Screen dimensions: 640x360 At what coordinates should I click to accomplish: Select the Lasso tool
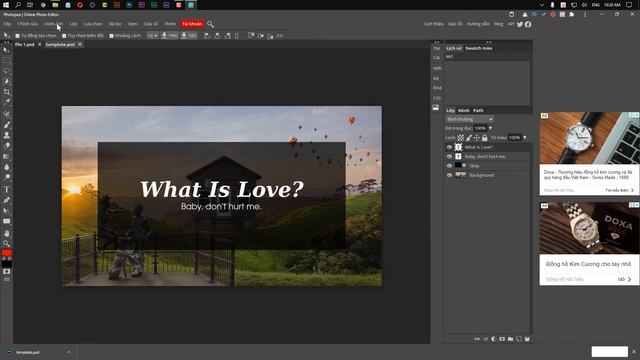(x=6, y=71)
